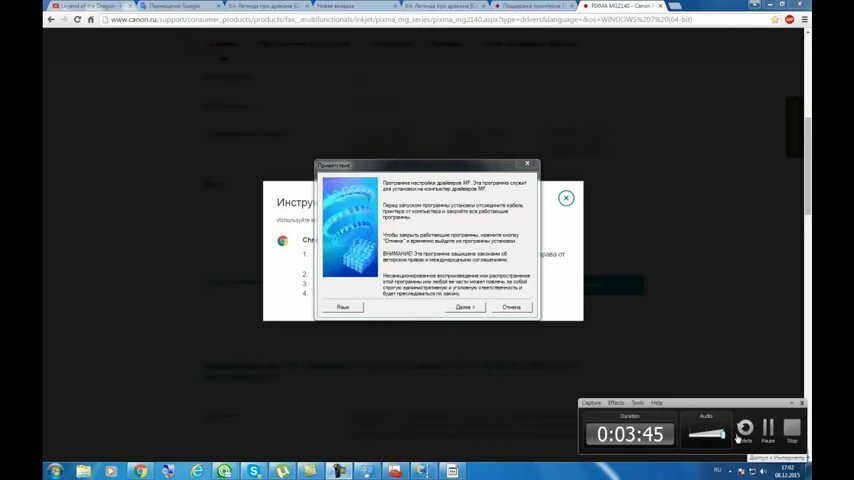
Task: Click Chrome forward arrow
Action: (64, 20)
